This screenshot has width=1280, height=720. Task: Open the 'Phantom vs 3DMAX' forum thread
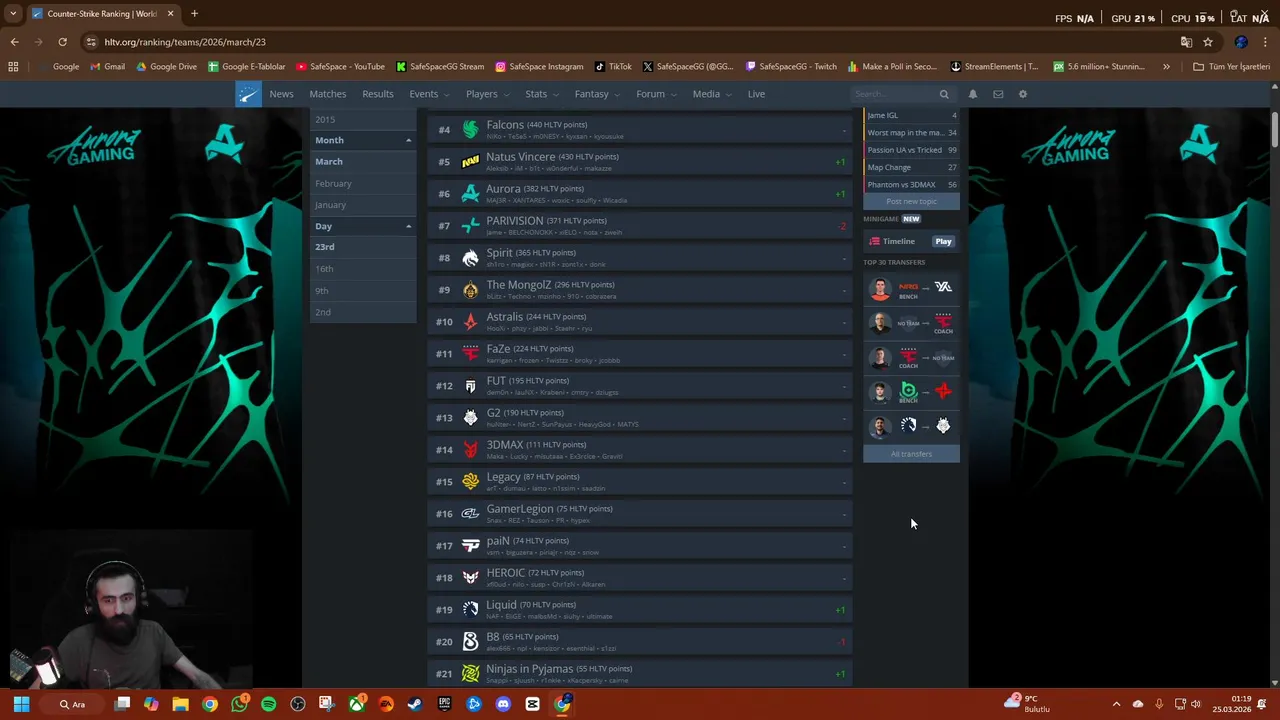[911, 185]
